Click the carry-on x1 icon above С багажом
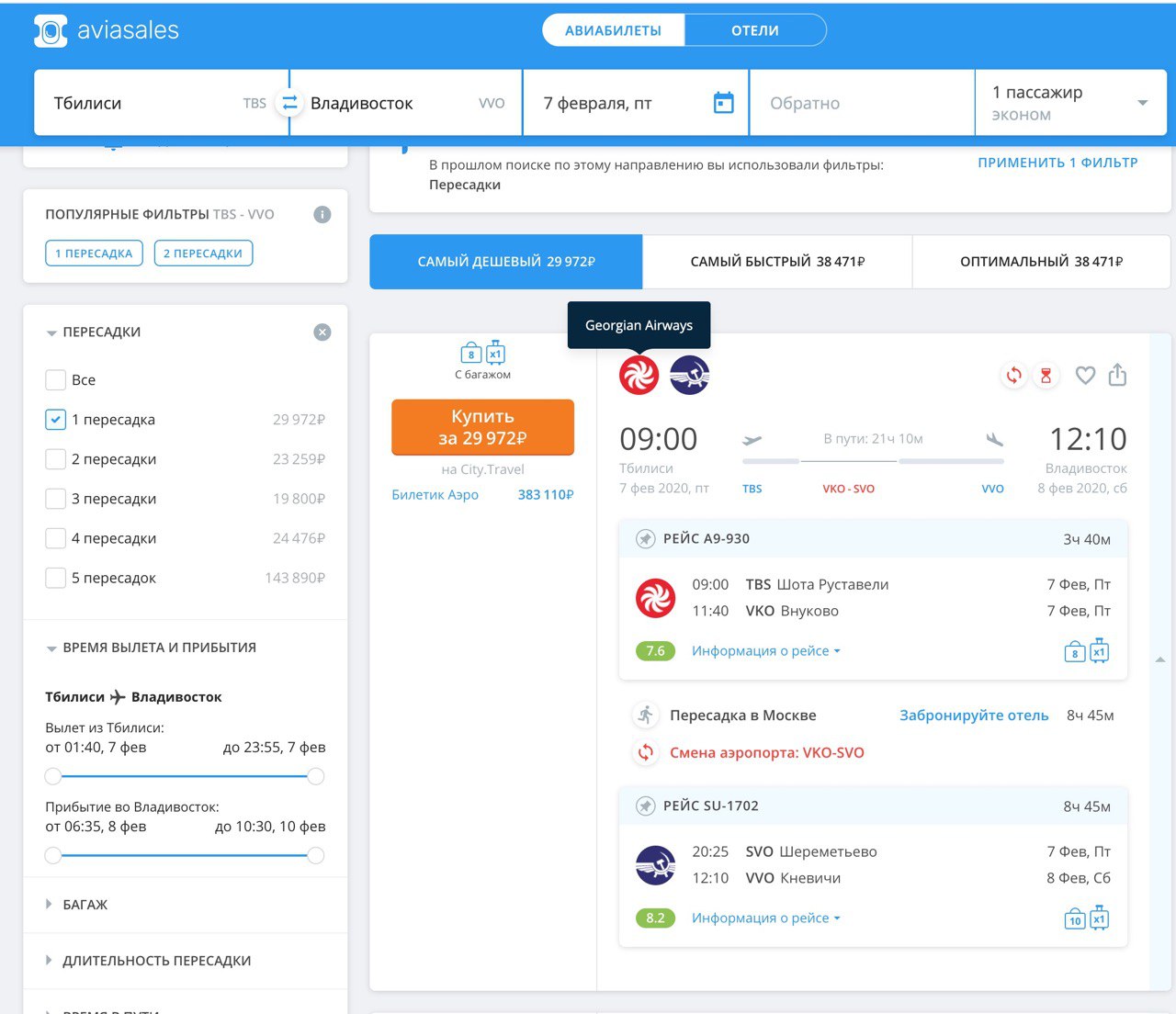Screen dimensions: 1176x1014 pyautogui.click(x=495, y=353)
